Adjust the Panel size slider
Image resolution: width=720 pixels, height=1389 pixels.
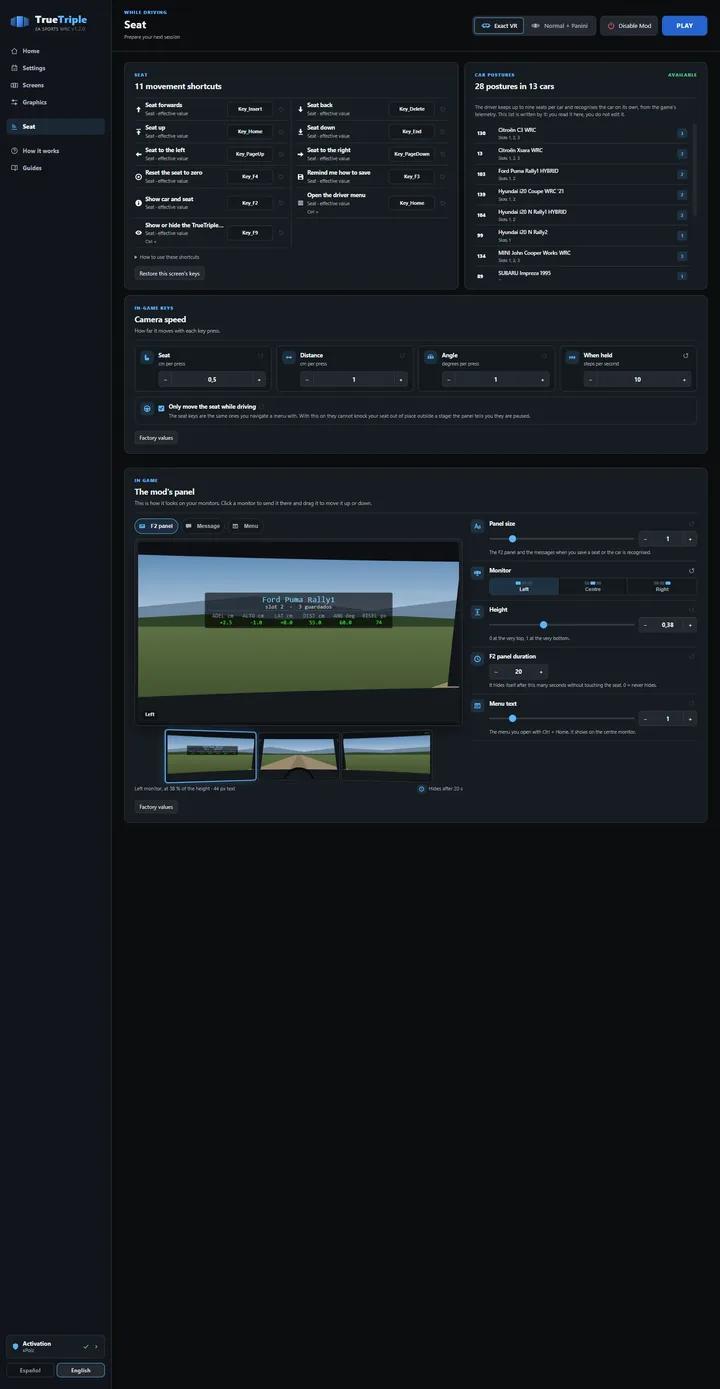click(562, 539)
